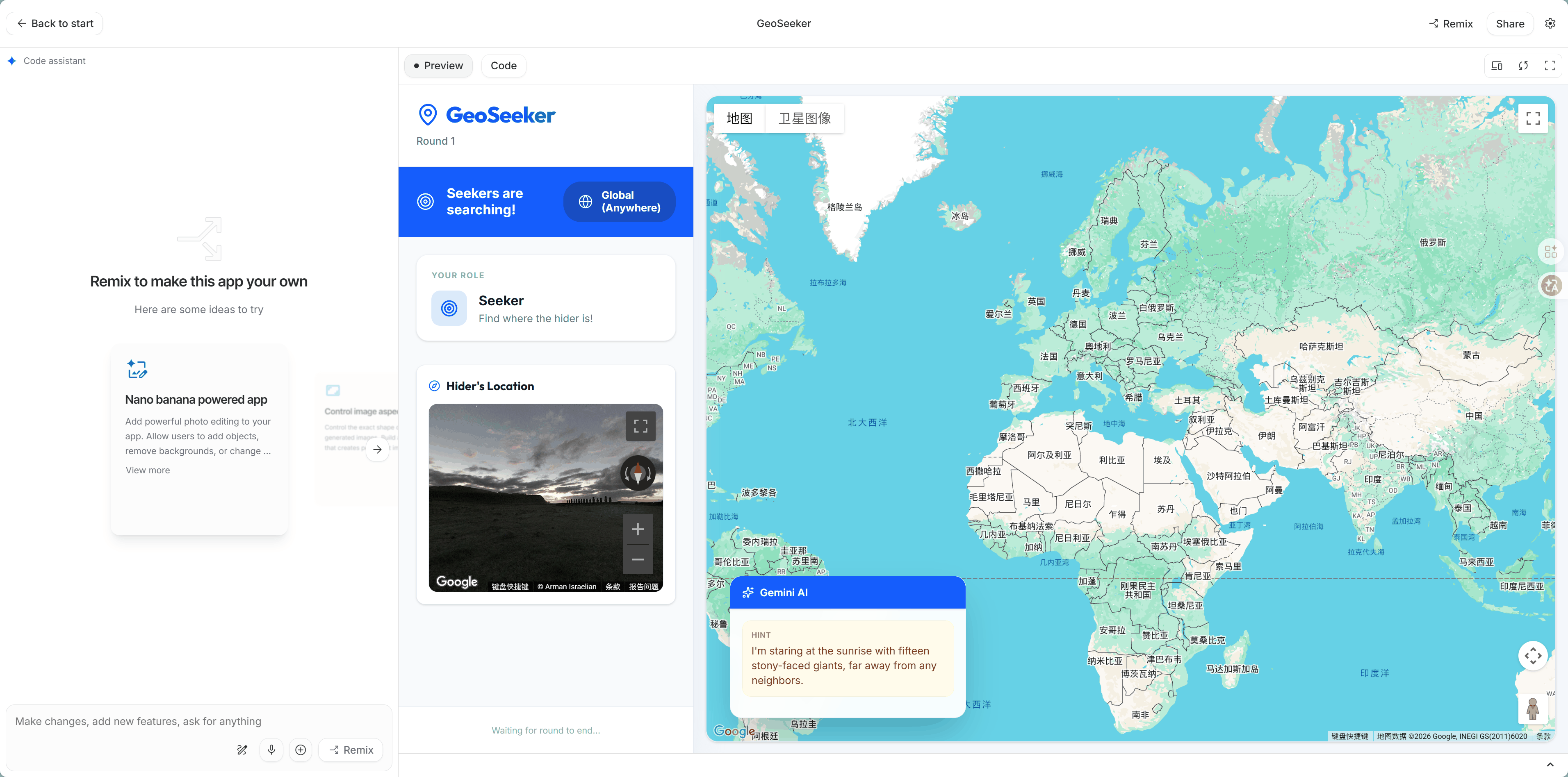
Task: Switch to the Preview tab
Action: pos(438,66)
